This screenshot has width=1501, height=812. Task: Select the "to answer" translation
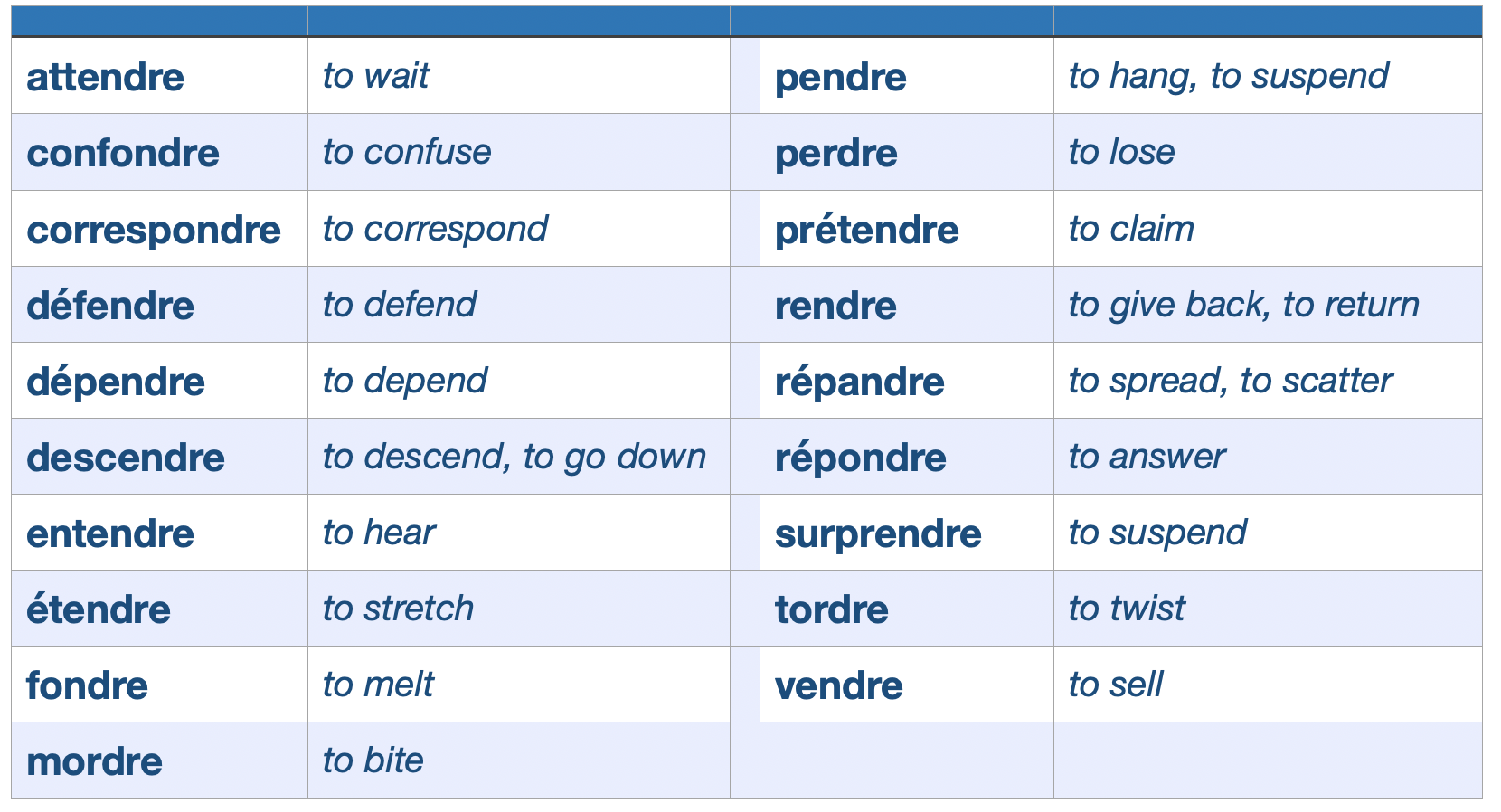click(1147, 457)
